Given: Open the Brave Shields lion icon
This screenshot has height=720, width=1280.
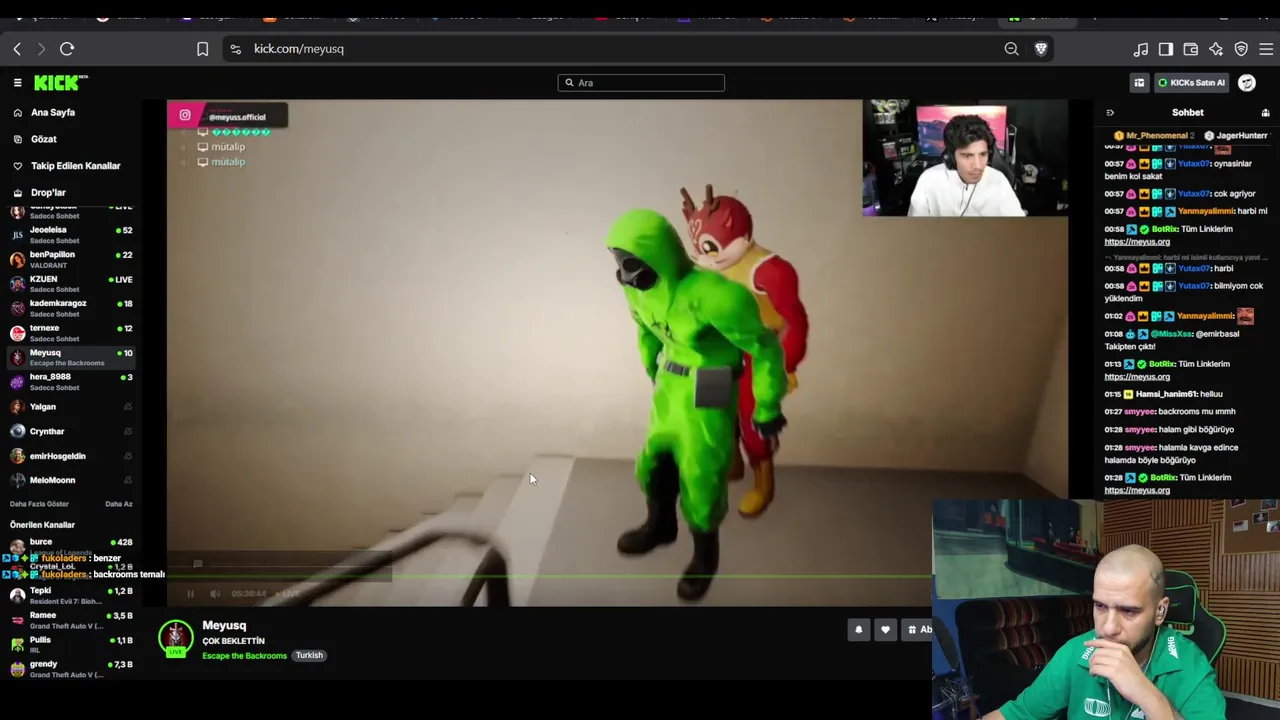Looking at the screenshot, I should (x=1041, y=49).
